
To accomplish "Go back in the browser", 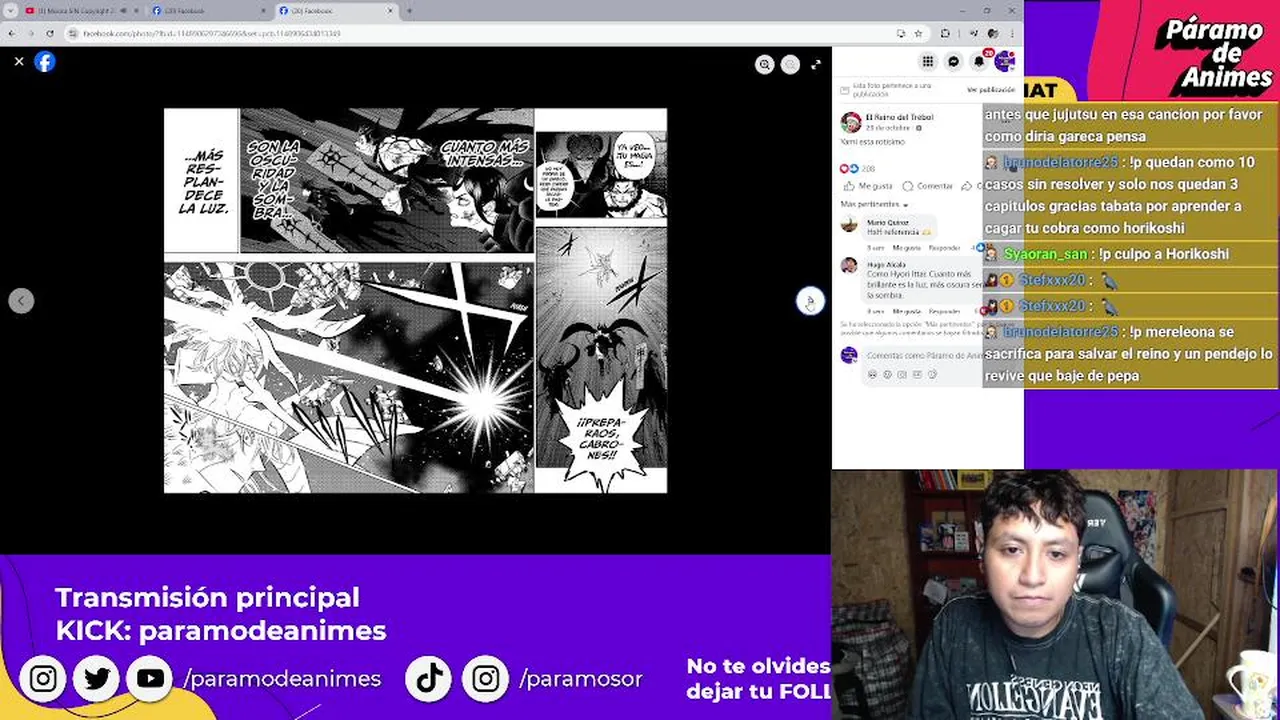I will tap(11, 33).
